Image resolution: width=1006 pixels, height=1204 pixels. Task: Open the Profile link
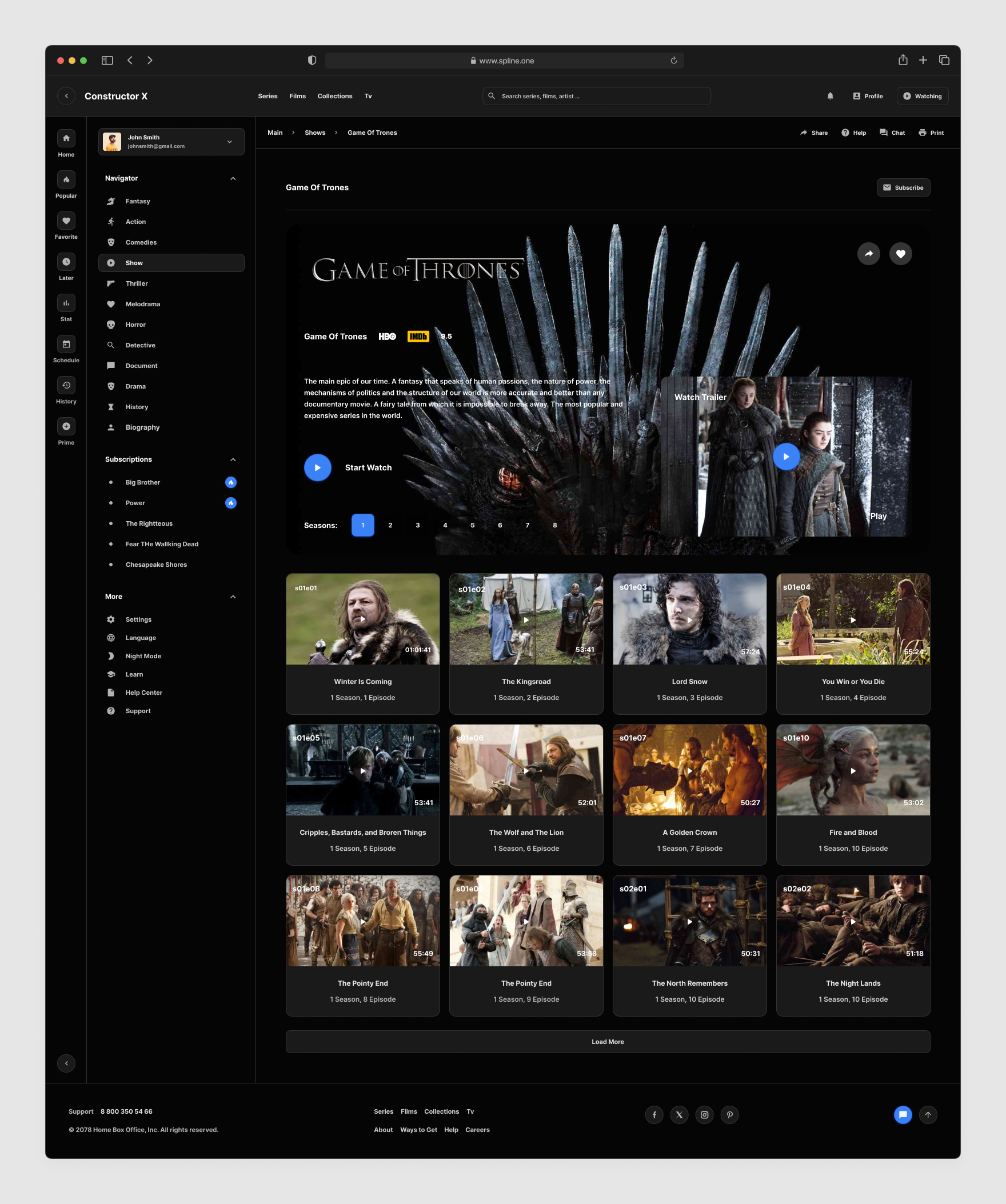868,97
